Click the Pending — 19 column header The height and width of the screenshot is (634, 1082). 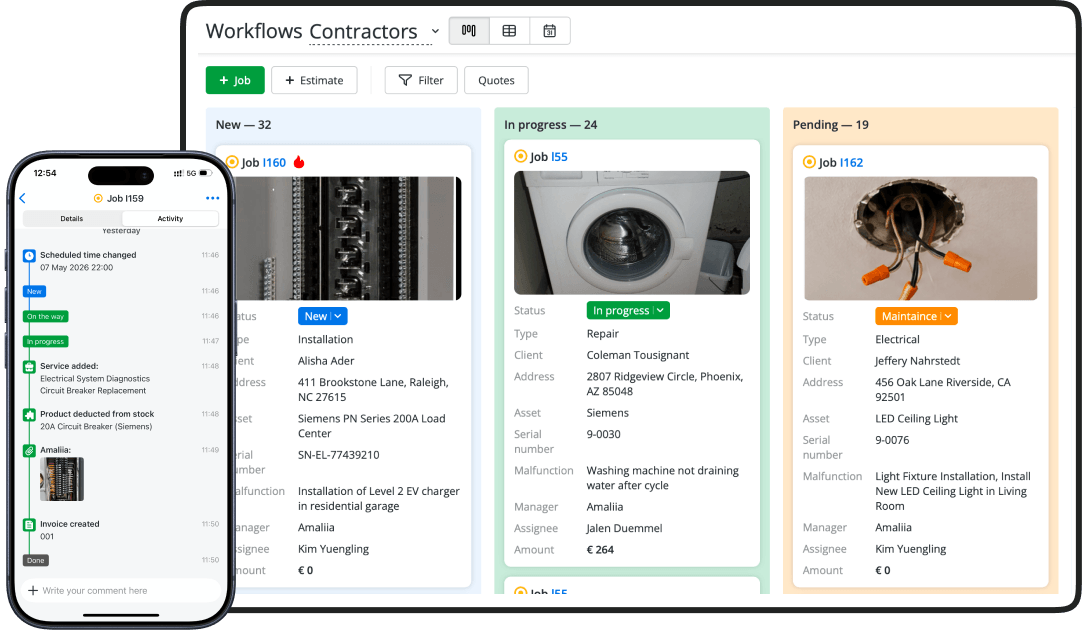[831, 125]
